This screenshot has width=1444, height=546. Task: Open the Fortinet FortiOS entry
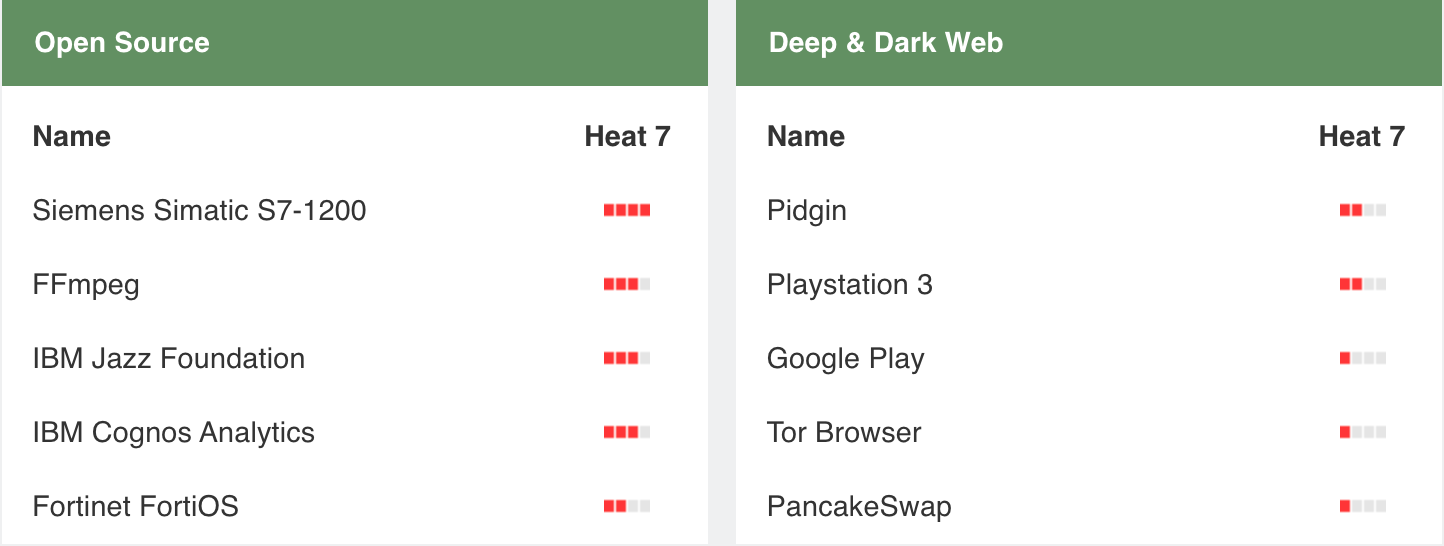pyautogui.click(x=135, y=506)
